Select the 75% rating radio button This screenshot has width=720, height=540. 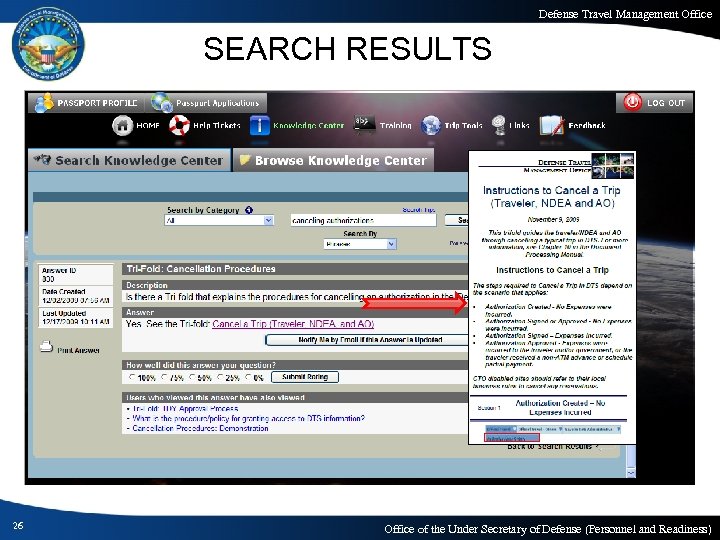(164, 377)
